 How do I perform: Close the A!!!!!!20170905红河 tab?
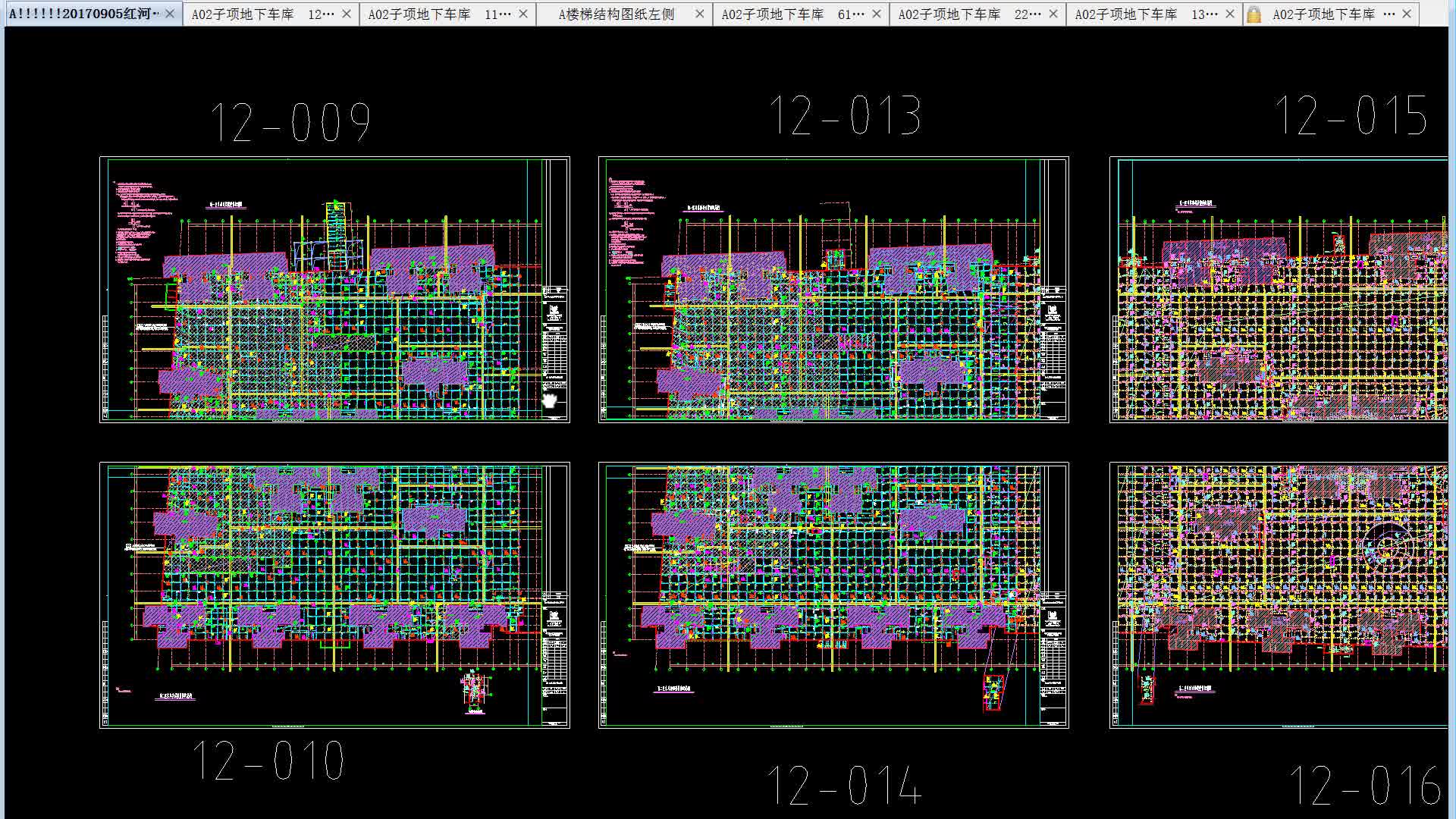pyautogui.click(x=170, y=14)
